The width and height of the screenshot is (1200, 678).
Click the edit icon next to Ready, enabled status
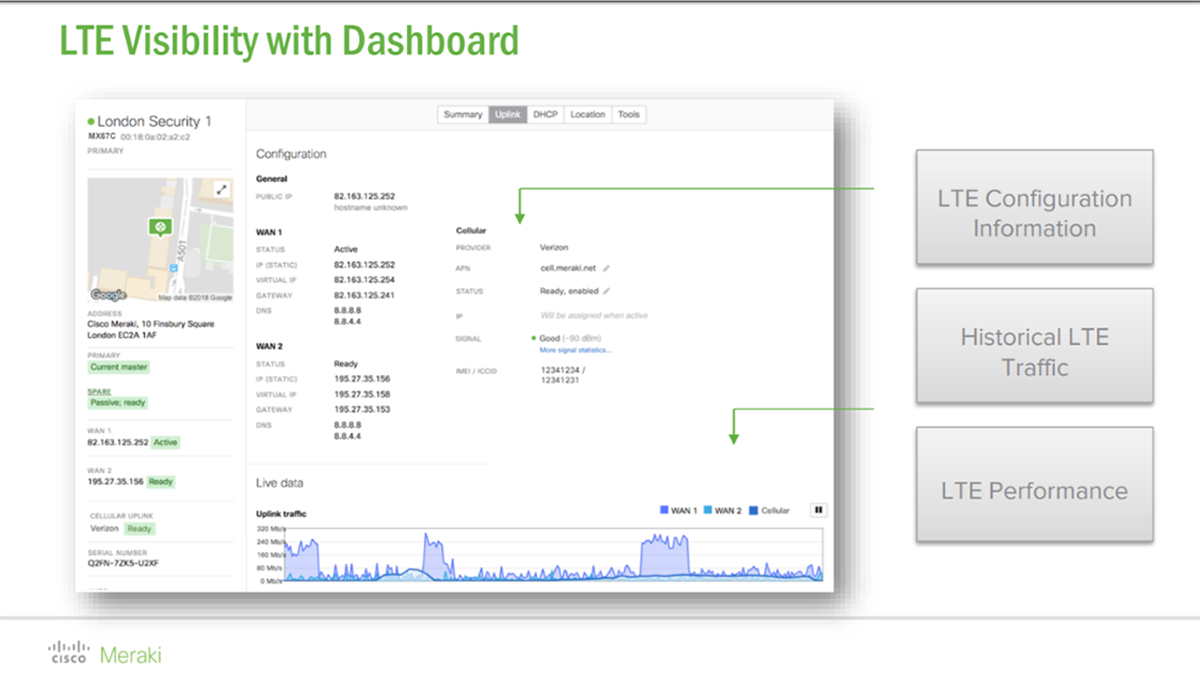pyautogui.click(x=607, y=291)
